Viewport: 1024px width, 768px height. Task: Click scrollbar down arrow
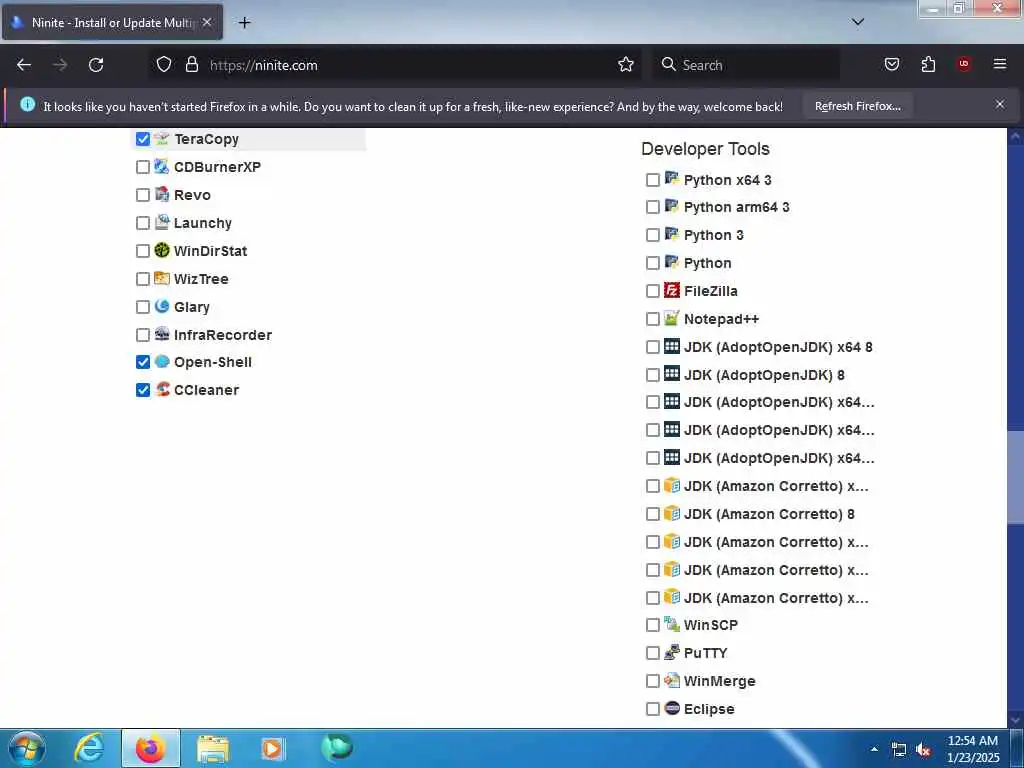(1015, 720)
